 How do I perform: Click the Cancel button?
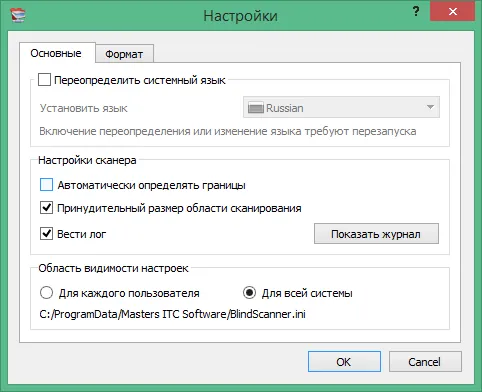click(425, 362)
